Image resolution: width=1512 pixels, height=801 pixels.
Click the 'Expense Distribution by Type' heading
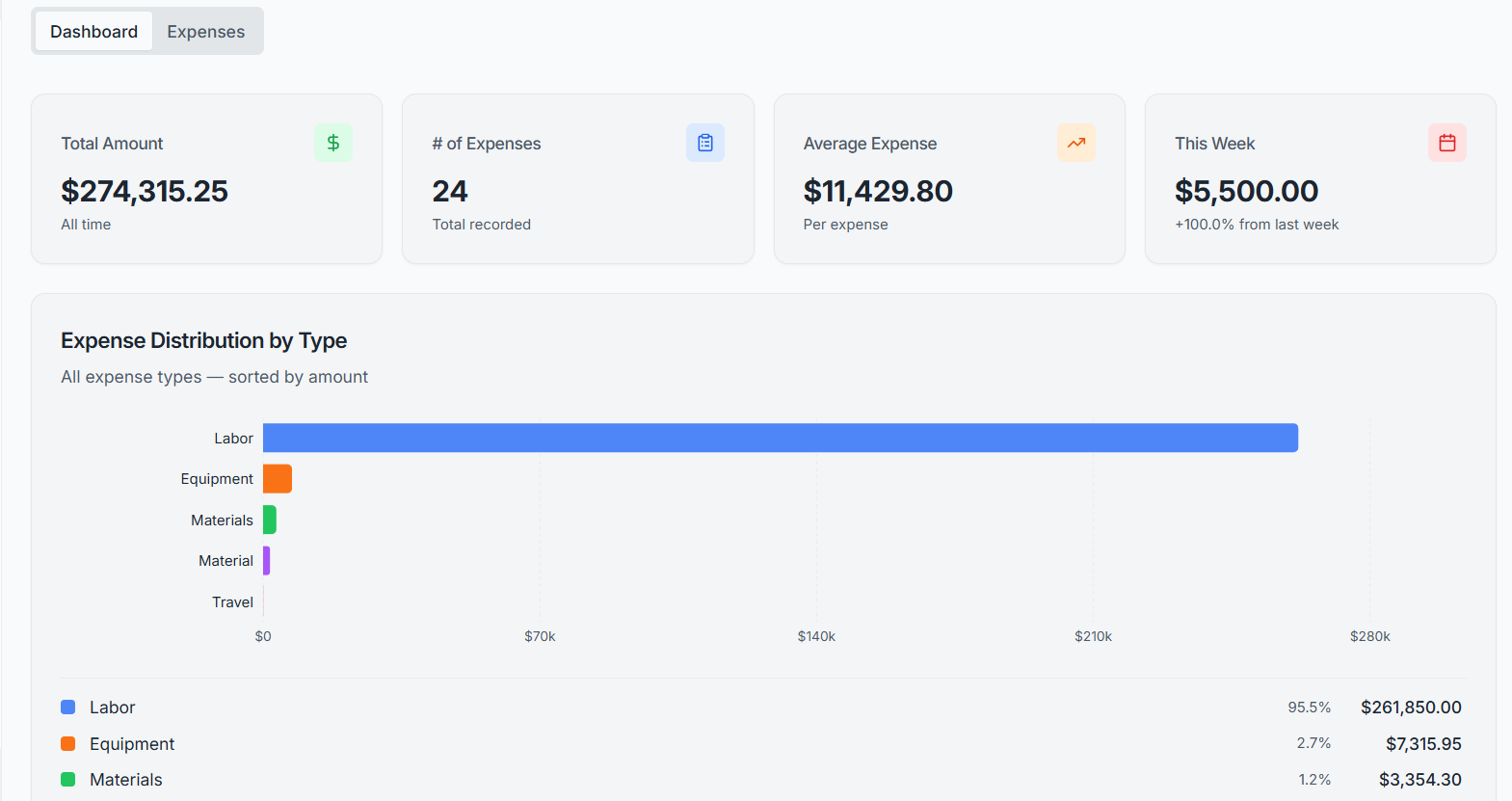tap(204, 340)
